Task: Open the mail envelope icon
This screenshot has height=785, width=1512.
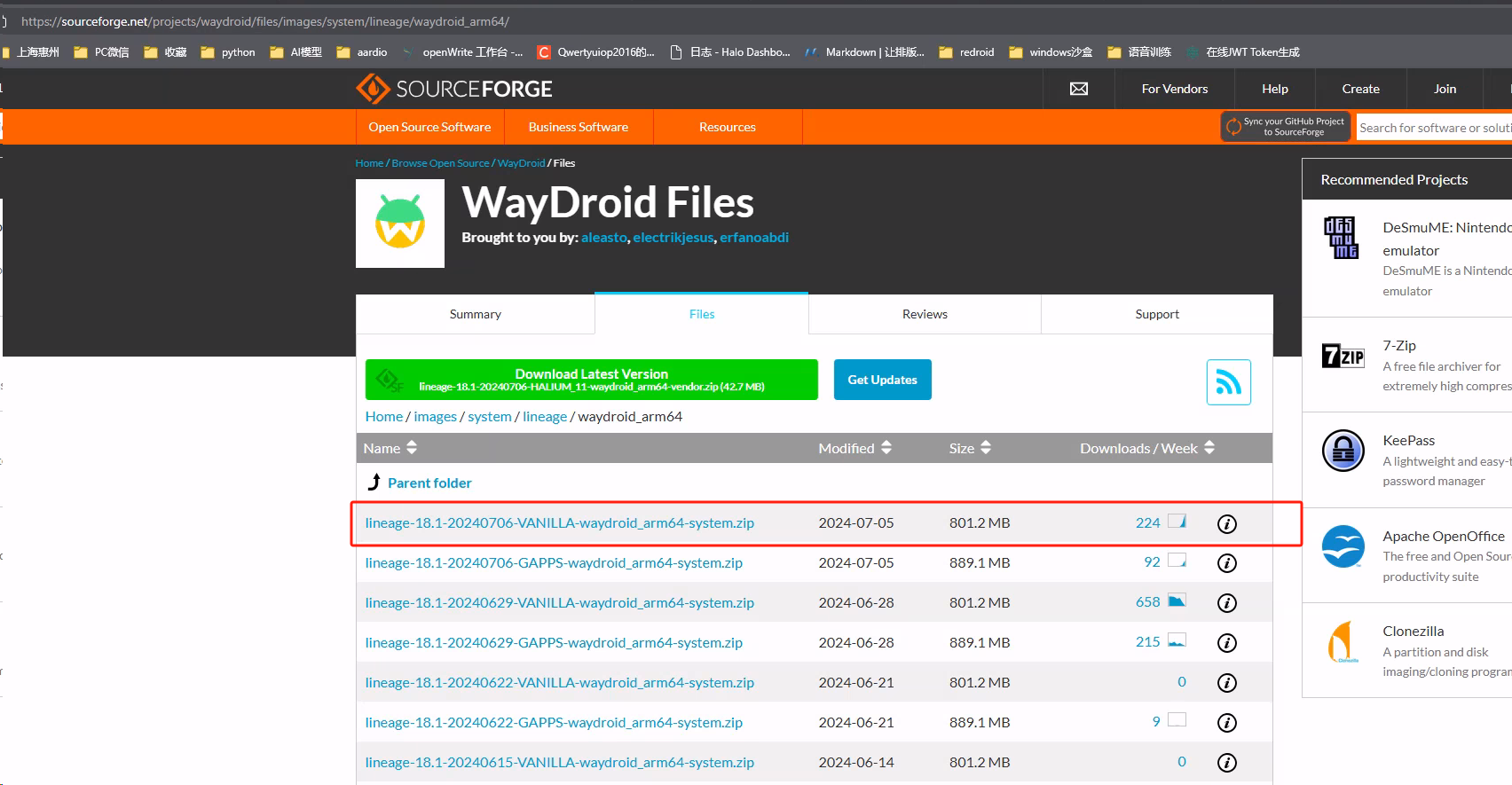Action: (1078, 89)
